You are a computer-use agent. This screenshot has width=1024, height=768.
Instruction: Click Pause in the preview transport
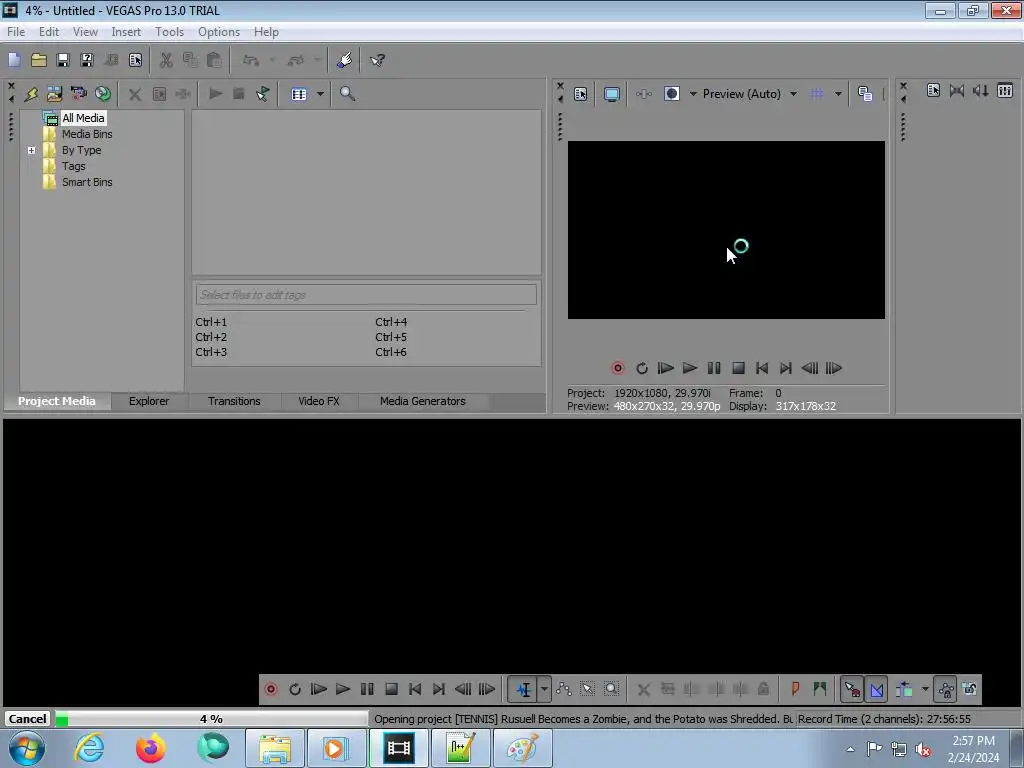[x=714, y=368]
